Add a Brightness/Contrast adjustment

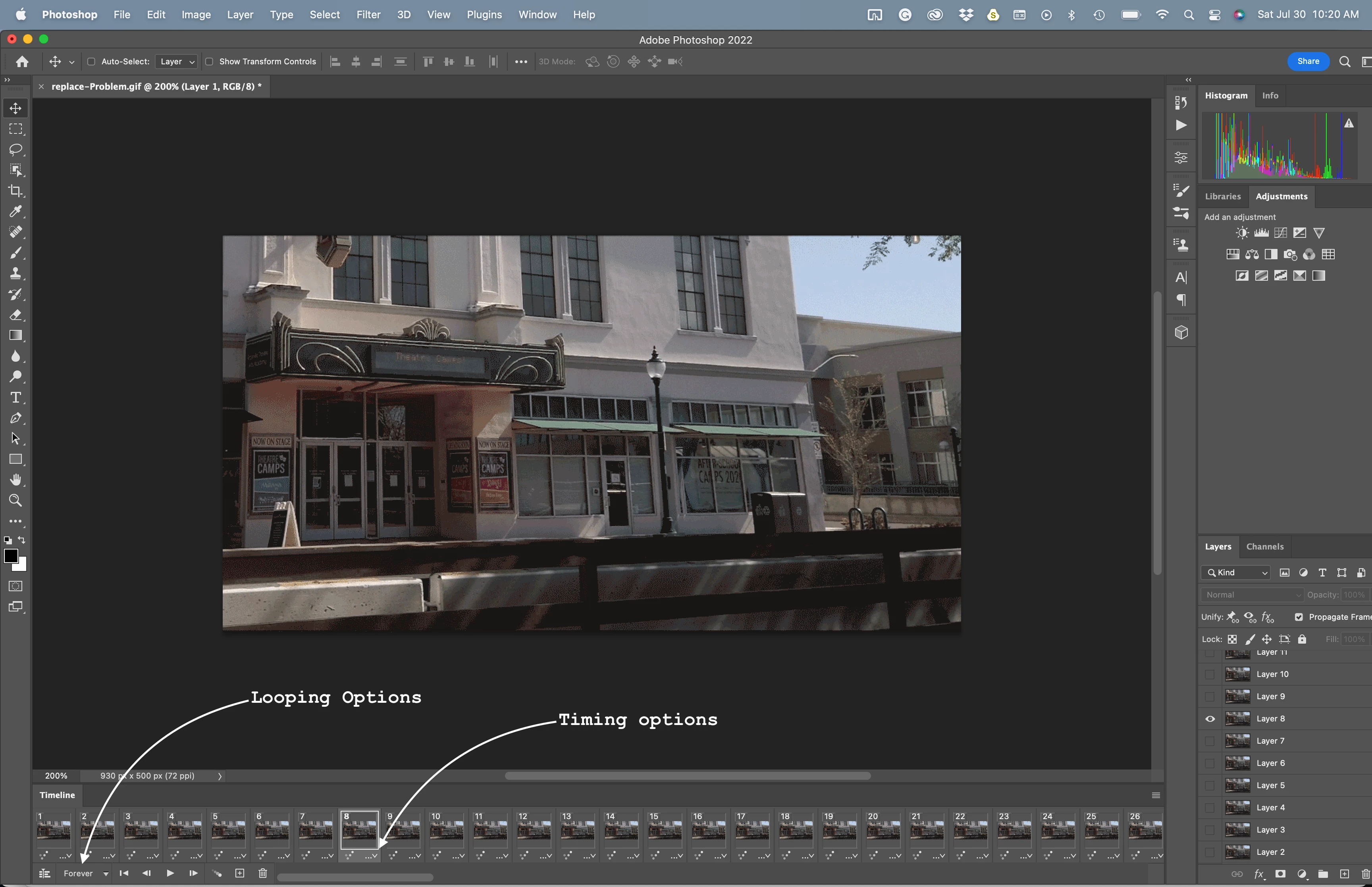1242,233
